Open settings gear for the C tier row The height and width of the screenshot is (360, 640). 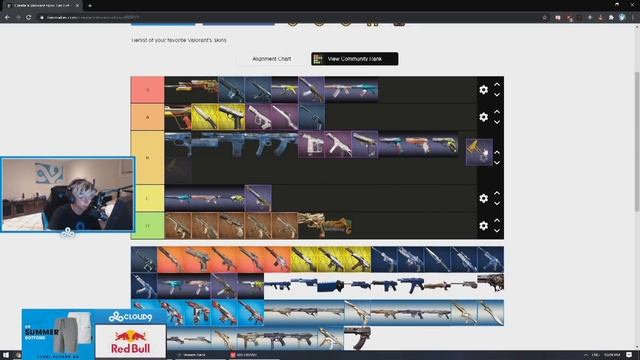coord(483,198)
